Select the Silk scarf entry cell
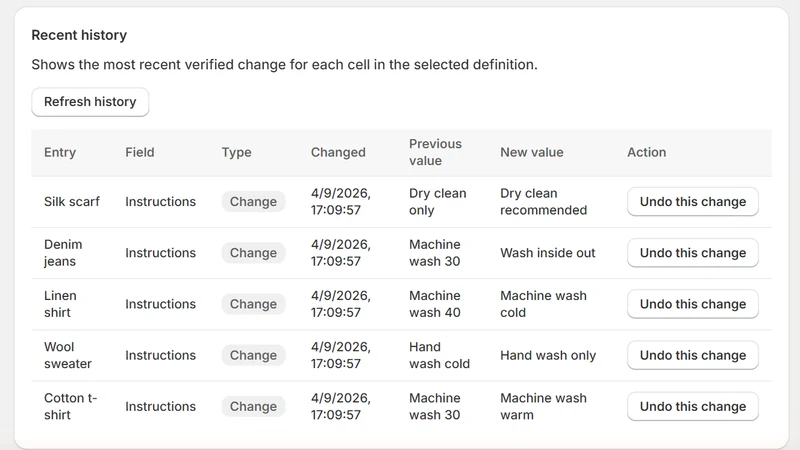This screenshot has width=800, height=450. point(72,202)
